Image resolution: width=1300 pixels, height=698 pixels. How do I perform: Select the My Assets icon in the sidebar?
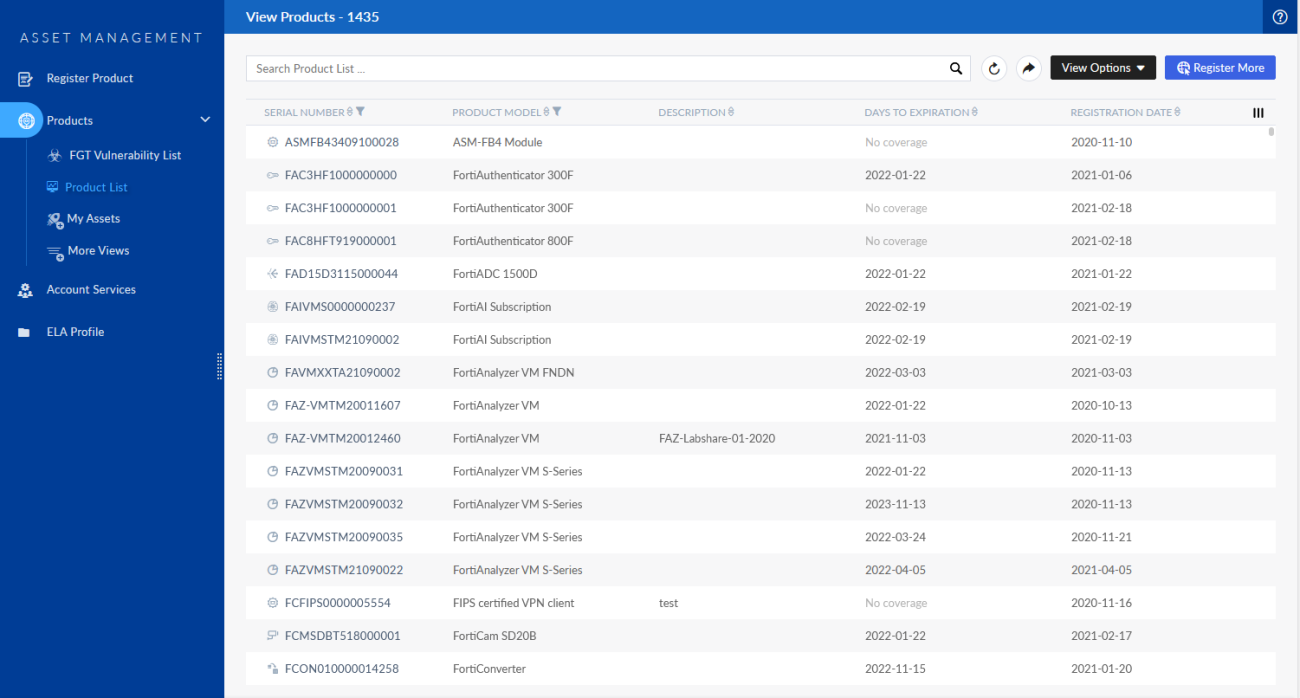coord(53,219)
